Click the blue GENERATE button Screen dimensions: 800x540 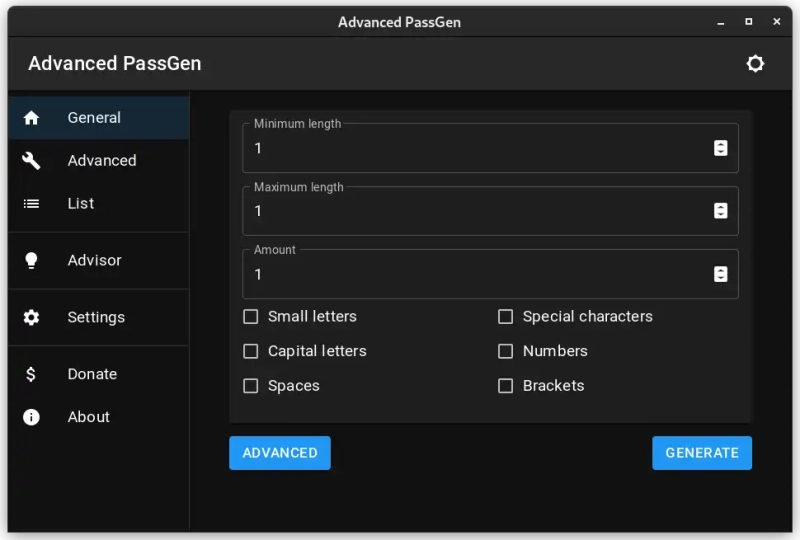click(x=702, y=453)
